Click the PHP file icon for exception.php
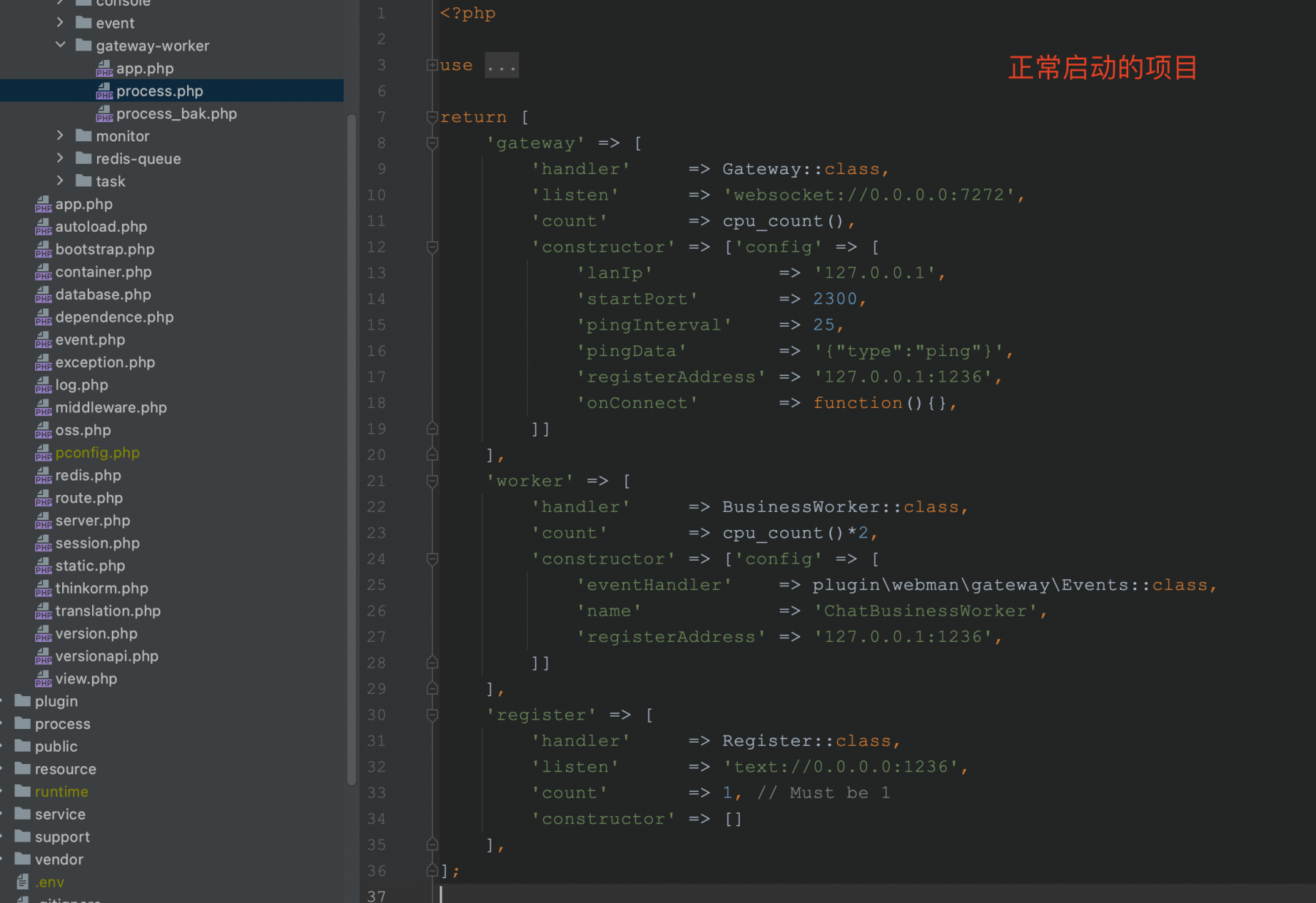Viewport: 1316px width, 903px height. (43, 363)
